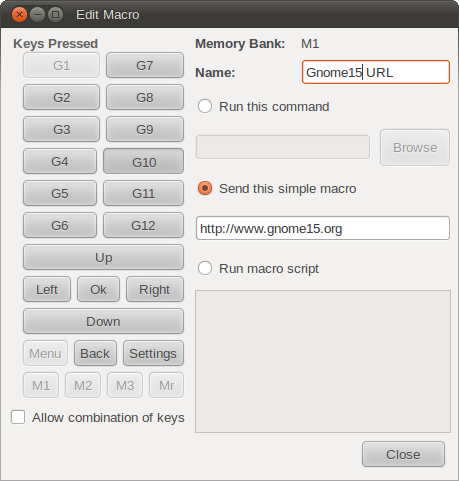Click the G12 key button

[143, 225]
